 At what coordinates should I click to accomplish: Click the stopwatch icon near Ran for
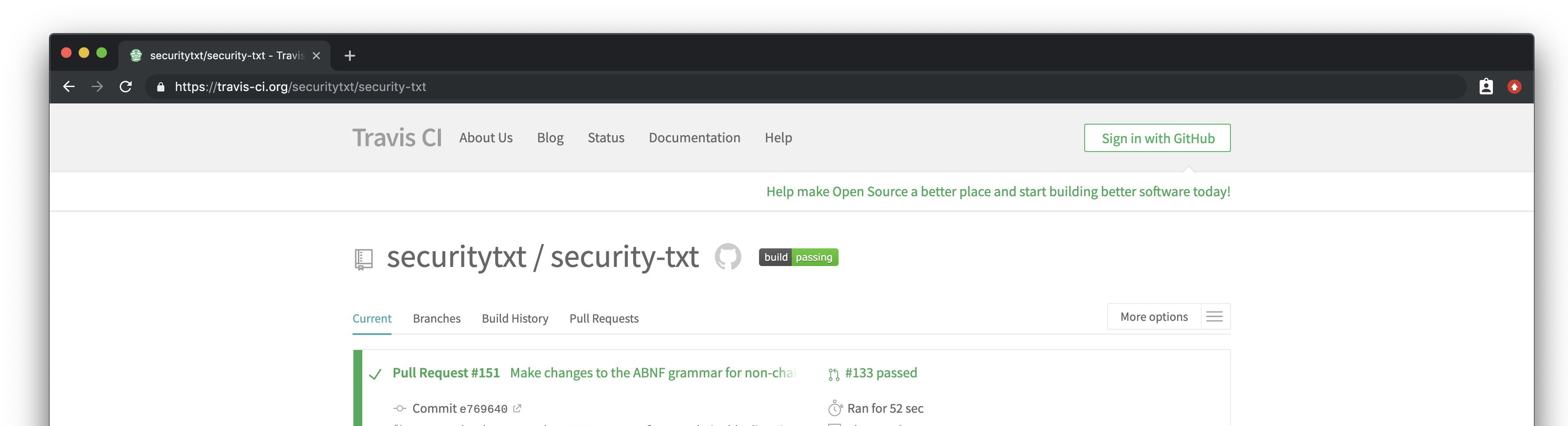[835, 408]
